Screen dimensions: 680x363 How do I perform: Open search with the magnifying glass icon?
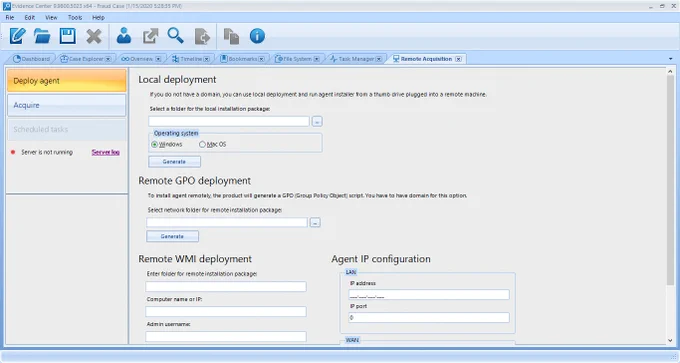pyautogui.click(x=176, y=36)
